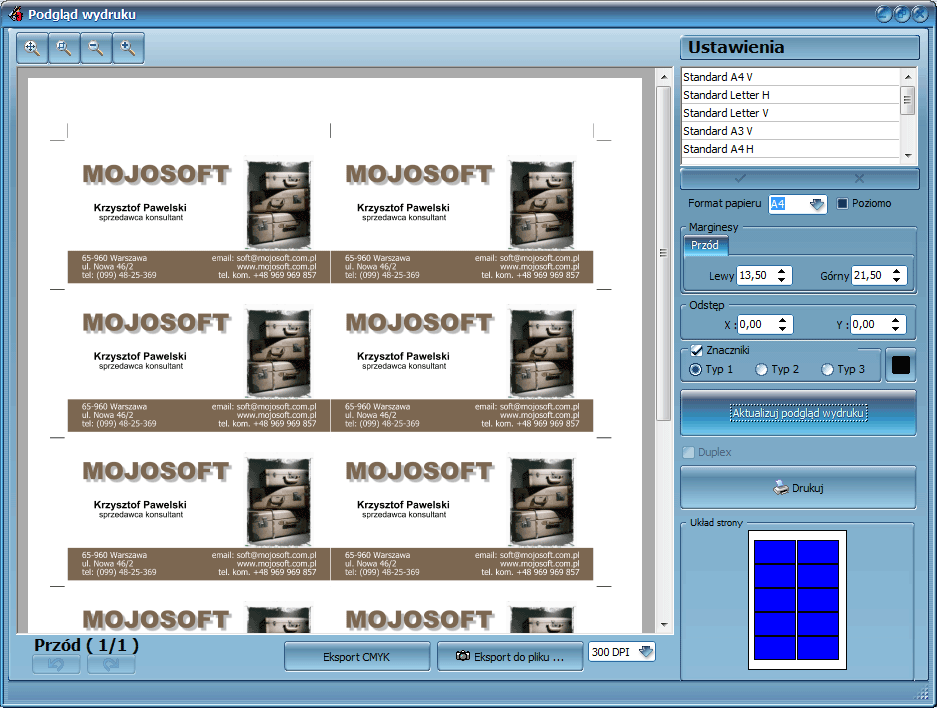Decrease the Lewy margin with the down arrow

click(x=782, y=280)
